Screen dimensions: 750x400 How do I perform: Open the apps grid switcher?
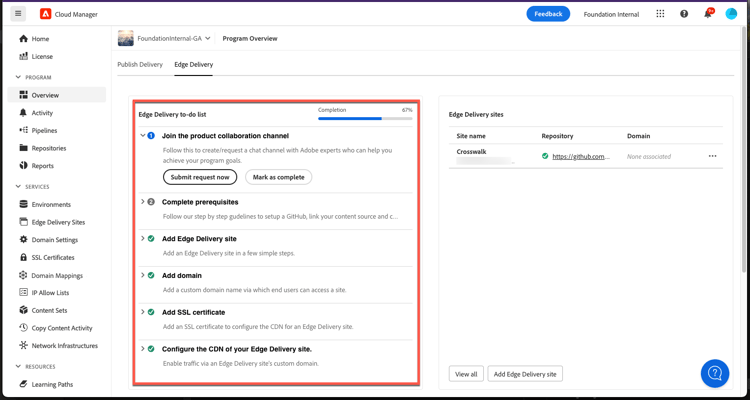660,14
